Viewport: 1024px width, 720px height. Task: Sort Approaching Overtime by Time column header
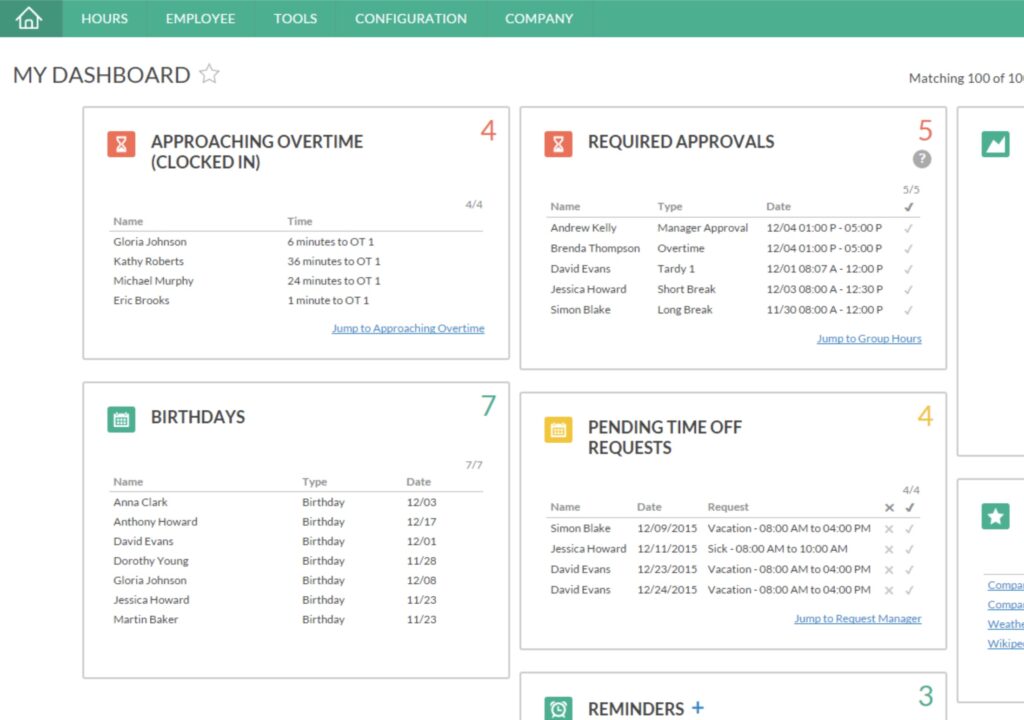point(300,221)
